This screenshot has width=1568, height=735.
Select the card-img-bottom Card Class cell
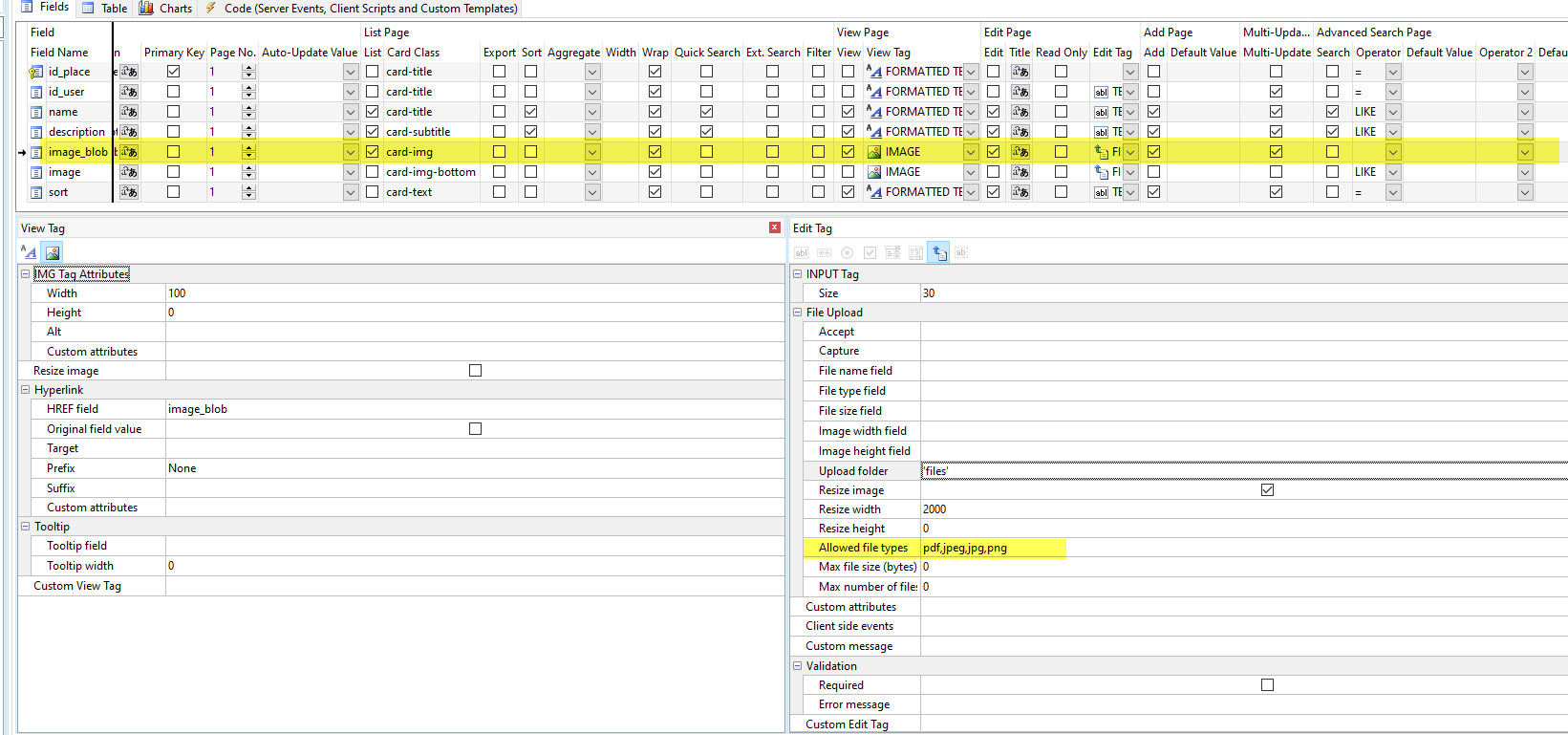coord(431,172)
